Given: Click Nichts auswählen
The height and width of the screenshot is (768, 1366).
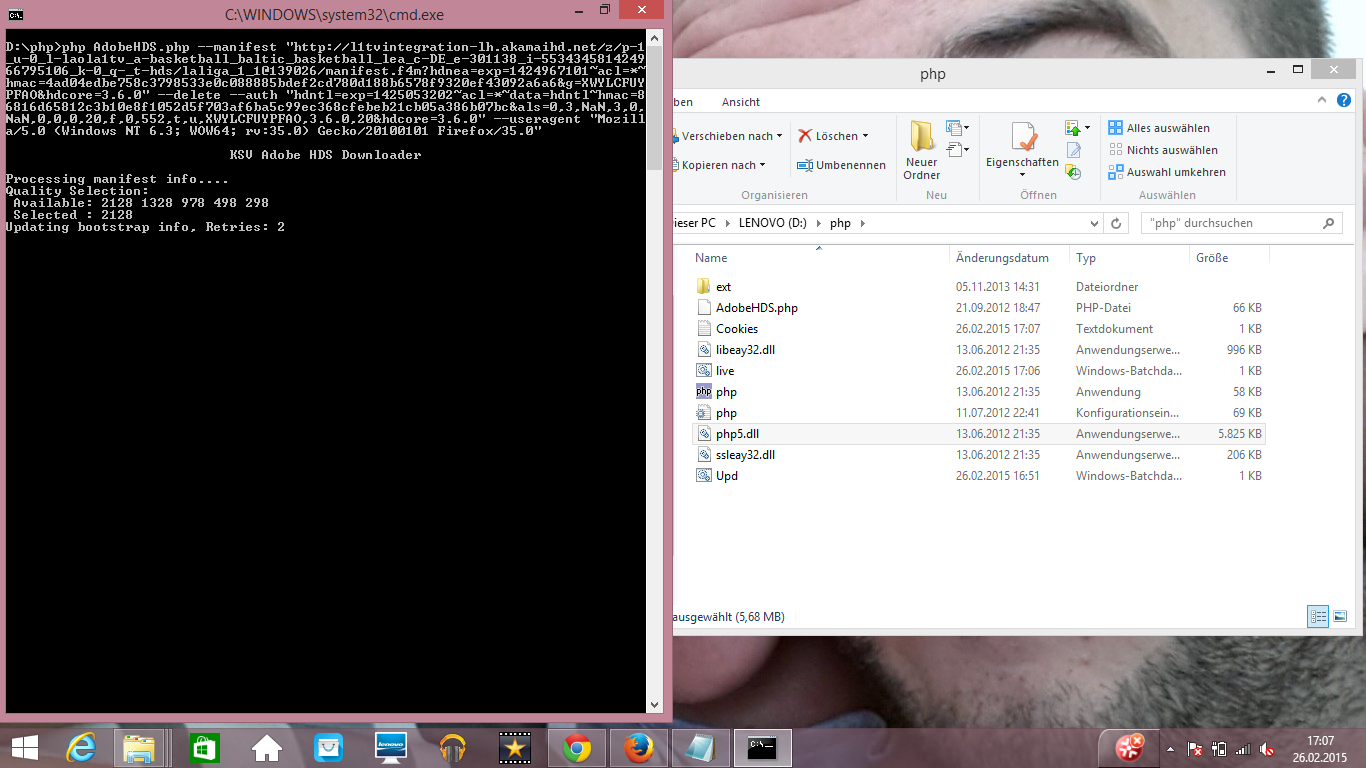Looking at the screenshot, I should (1163, 150).
